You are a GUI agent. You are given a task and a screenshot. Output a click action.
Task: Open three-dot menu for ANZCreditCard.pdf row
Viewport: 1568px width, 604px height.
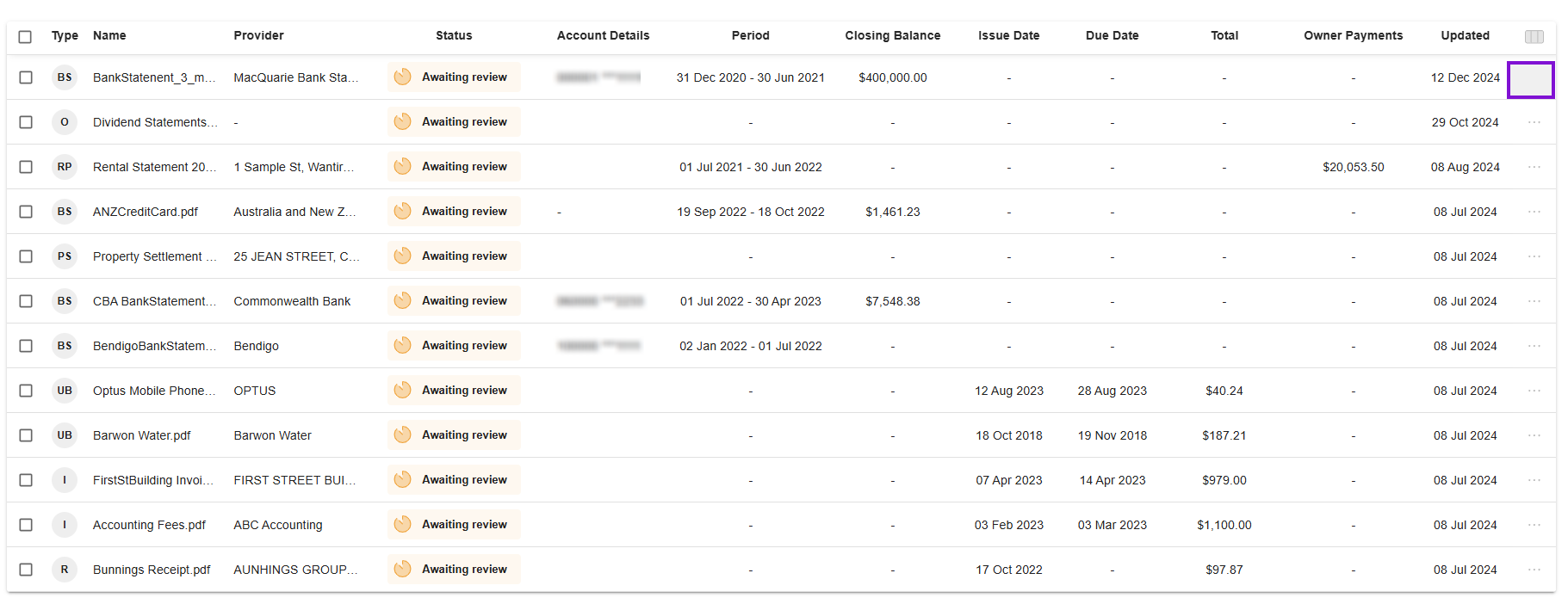(1534, 212)
